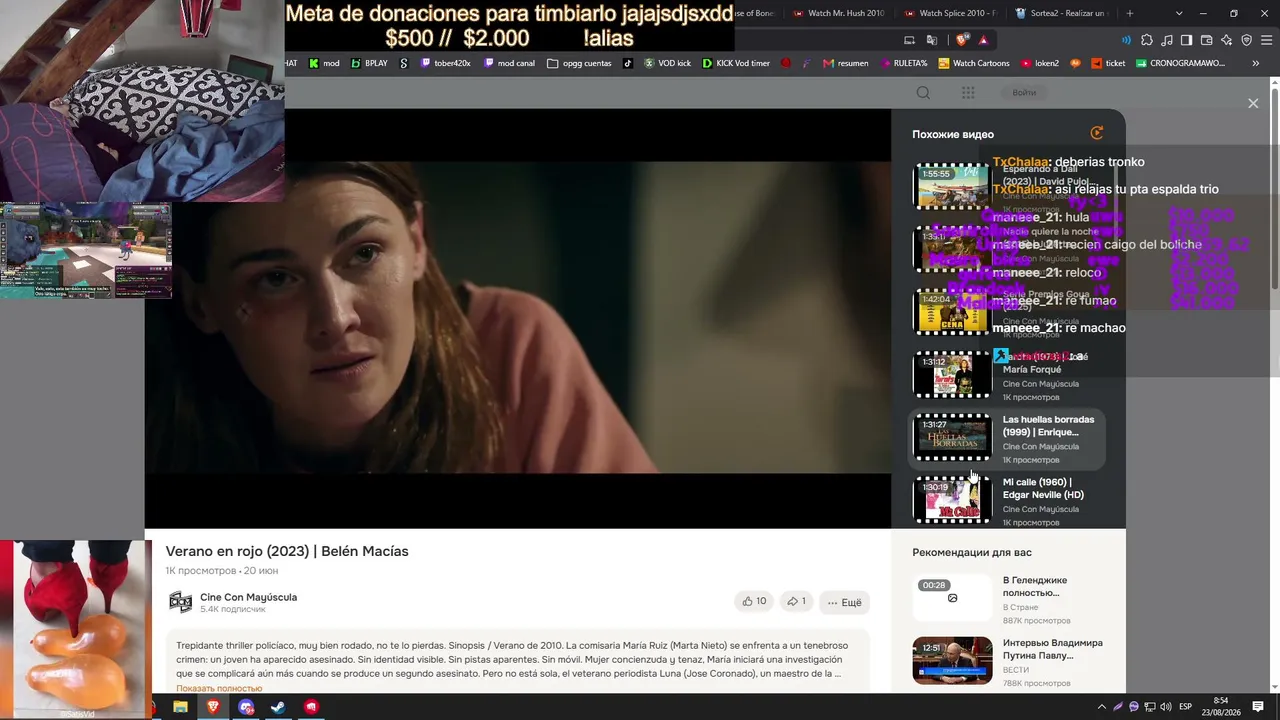Click the TikTok bookmark icon
Image resolution: width=1280 pixels, height=720 pixels.
pyautogui.click(x=628, y=63)
